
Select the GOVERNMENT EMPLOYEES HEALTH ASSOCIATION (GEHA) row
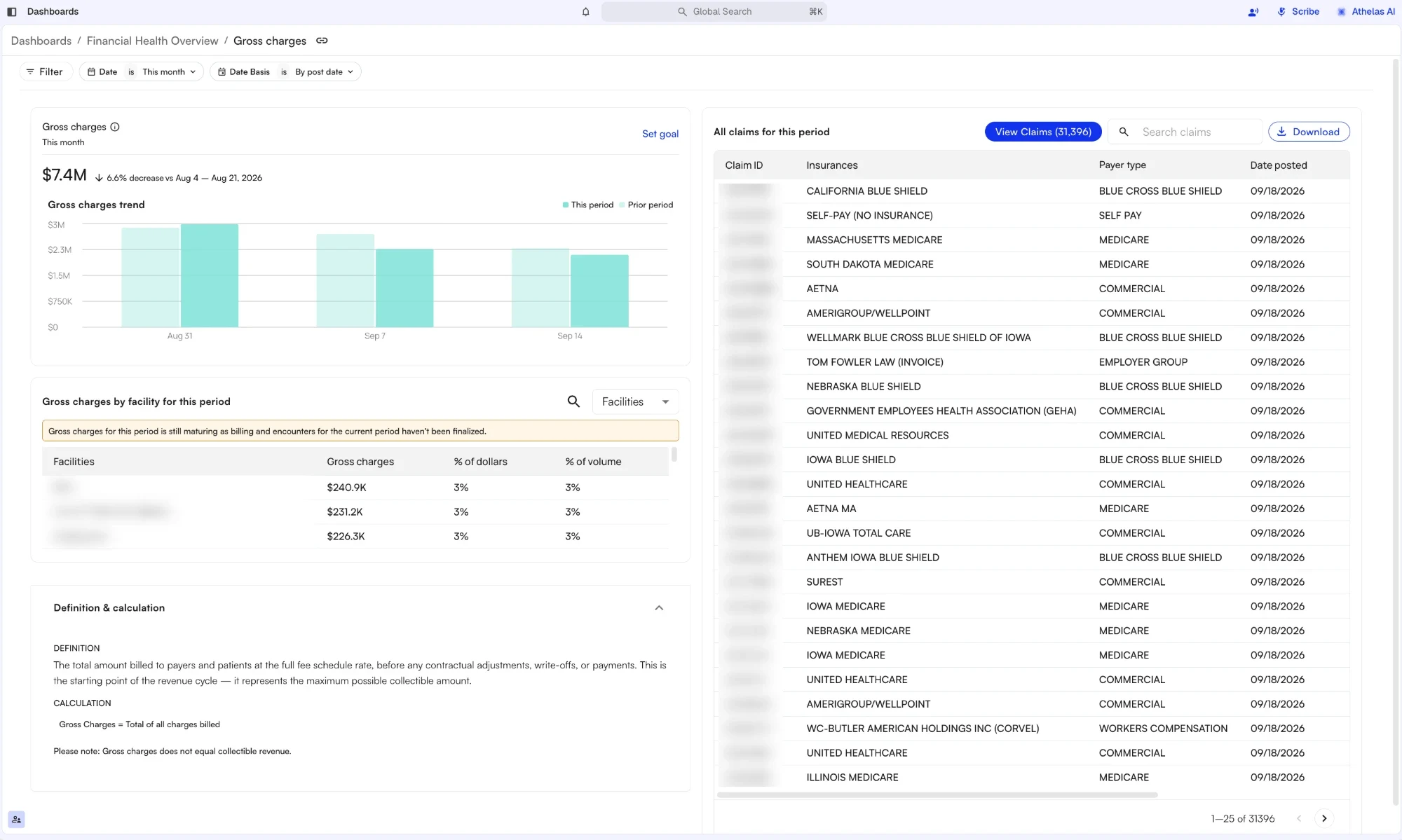coord(1032,411)
